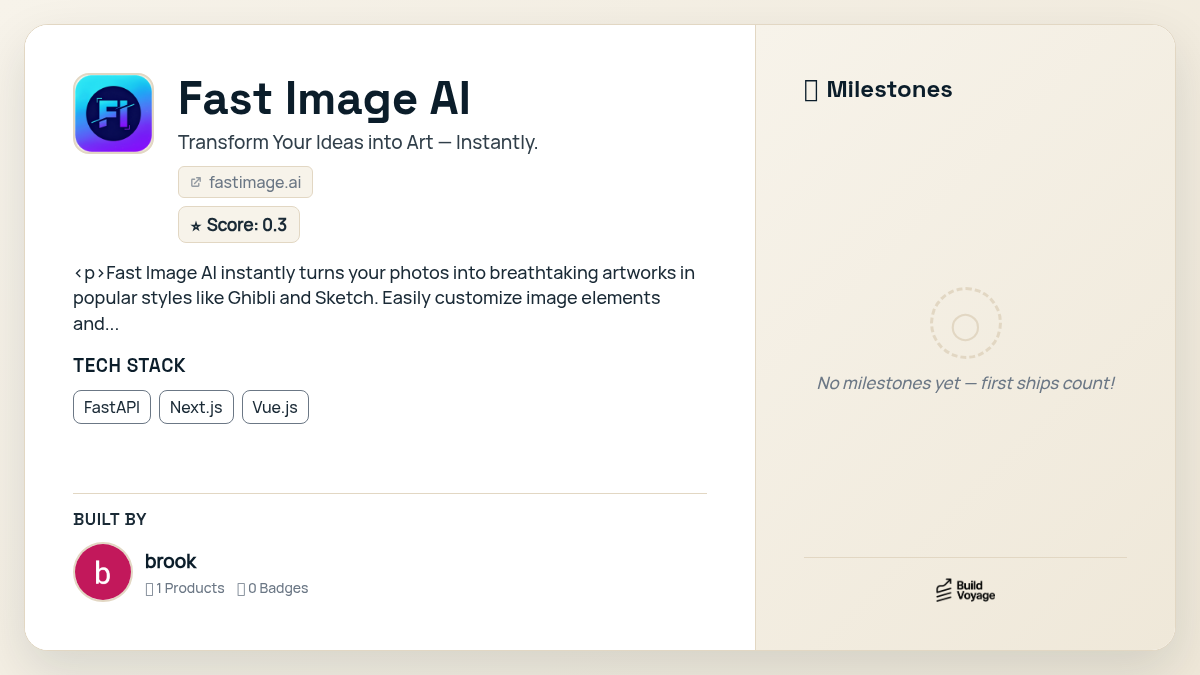Select the FastAPI tech tag
1200x675 pixels.
[x=112, y=407]
